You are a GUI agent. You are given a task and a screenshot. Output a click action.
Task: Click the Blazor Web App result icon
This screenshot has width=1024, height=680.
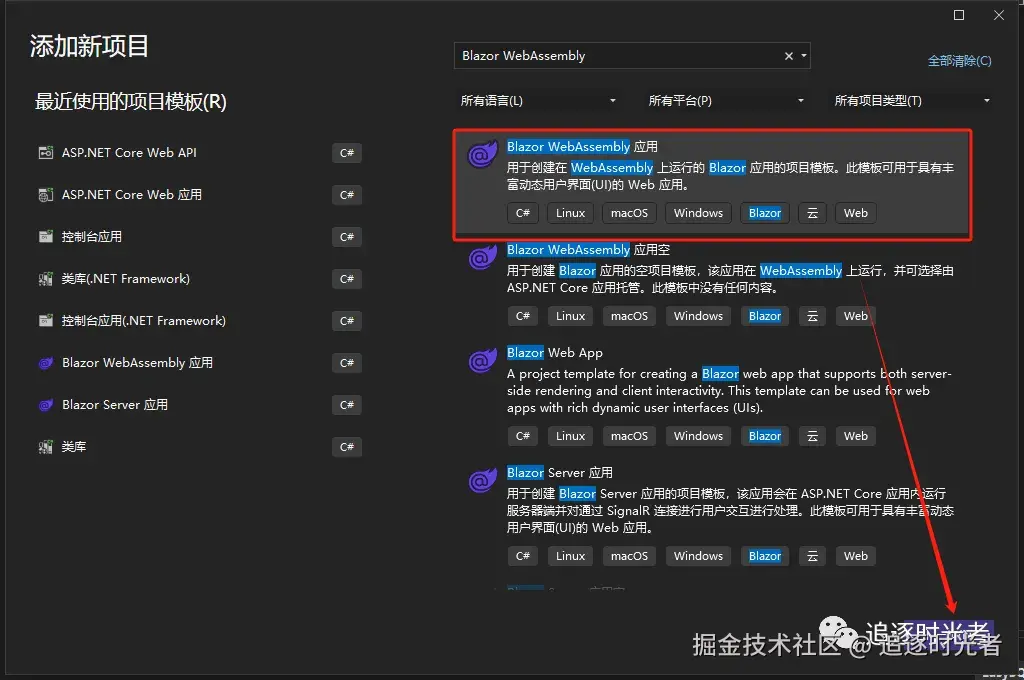[x=483, y=361]
